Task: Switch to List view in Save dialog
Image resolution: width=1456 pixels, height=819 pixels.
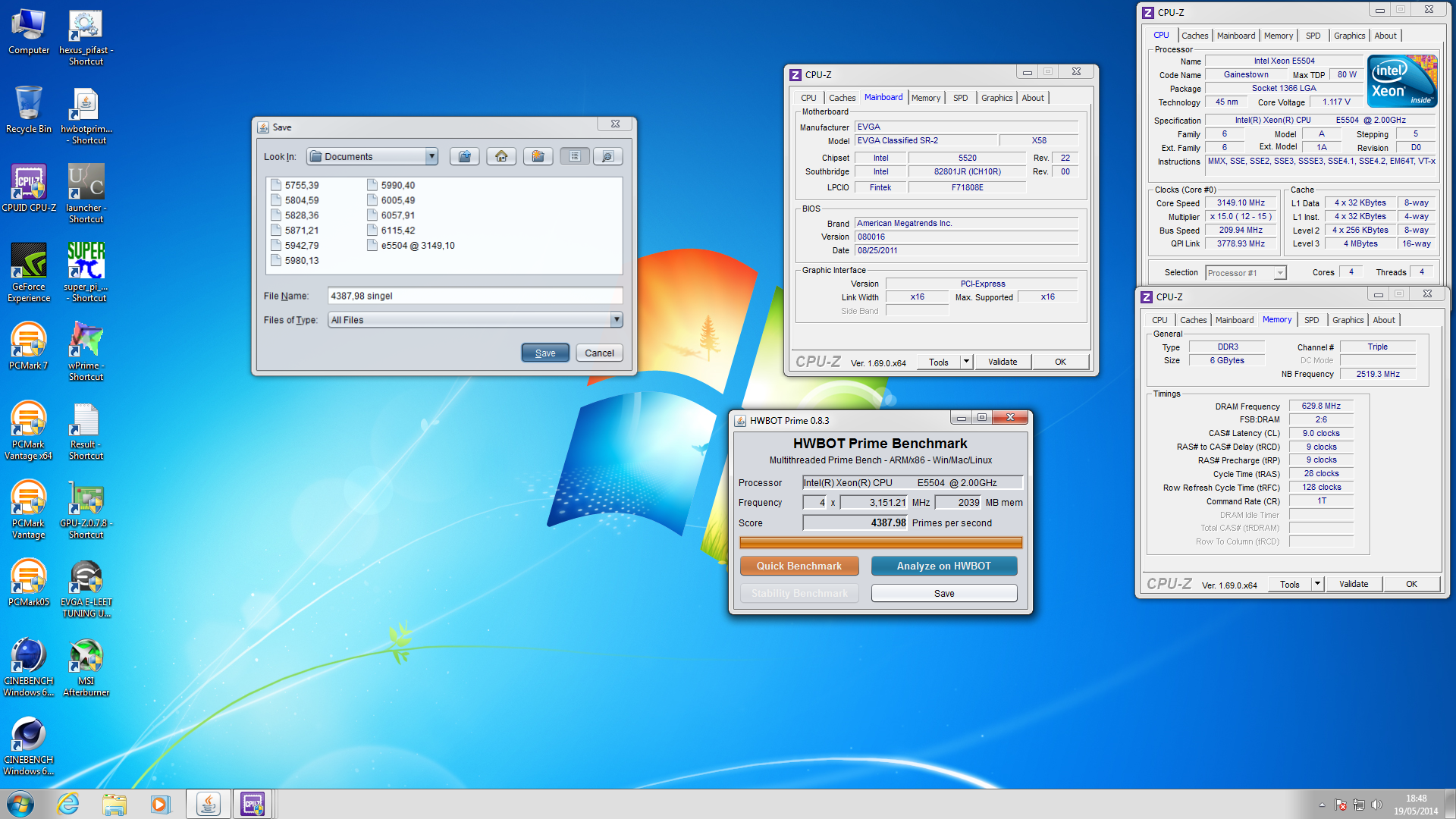Action: click(575, 156)
